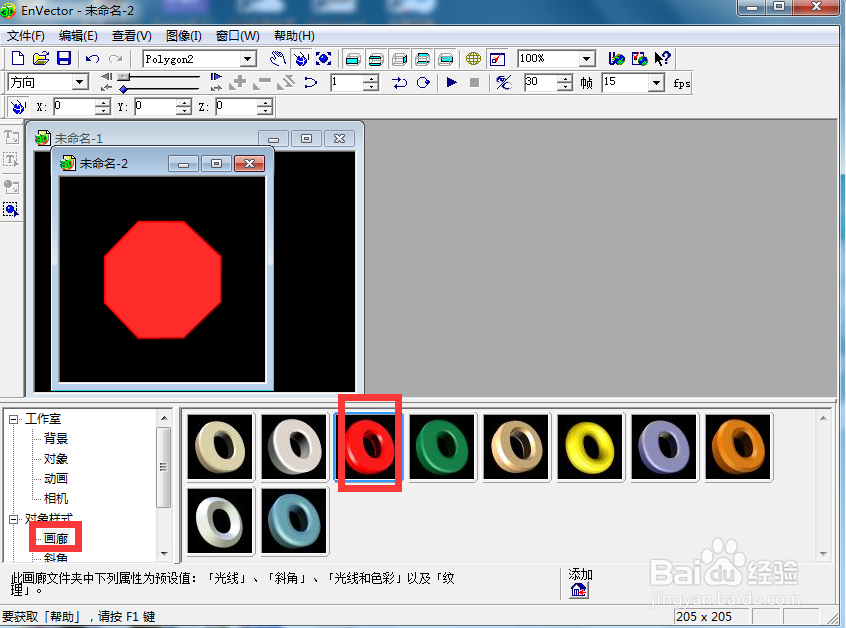This screenshot has height=628, width=846.
Task: Open the second web globe icon
Action: (x=639, y=58)
